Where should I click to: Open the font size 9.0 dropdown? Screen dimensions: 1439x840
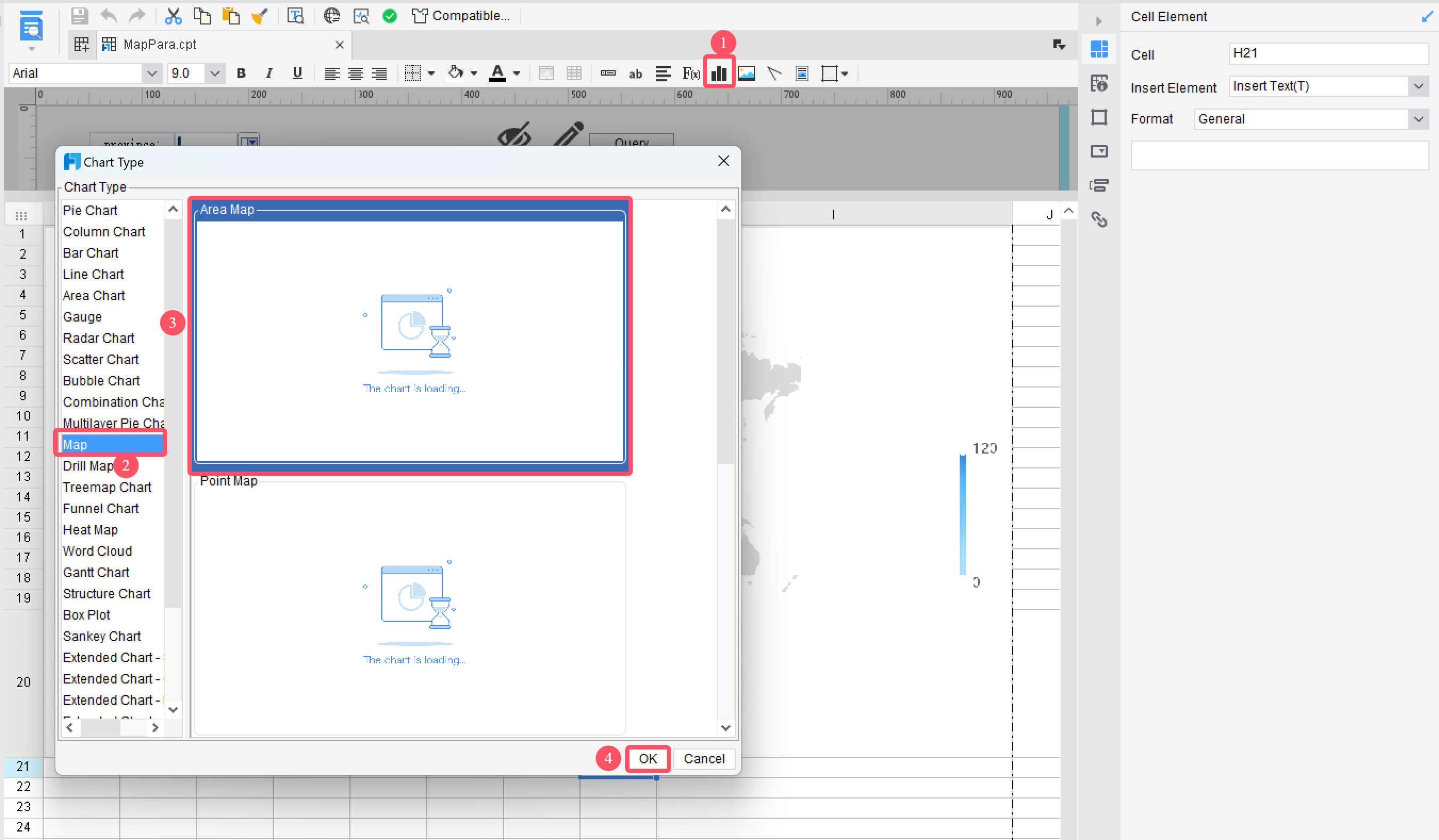pyautogui.click(x=215, y=73)
